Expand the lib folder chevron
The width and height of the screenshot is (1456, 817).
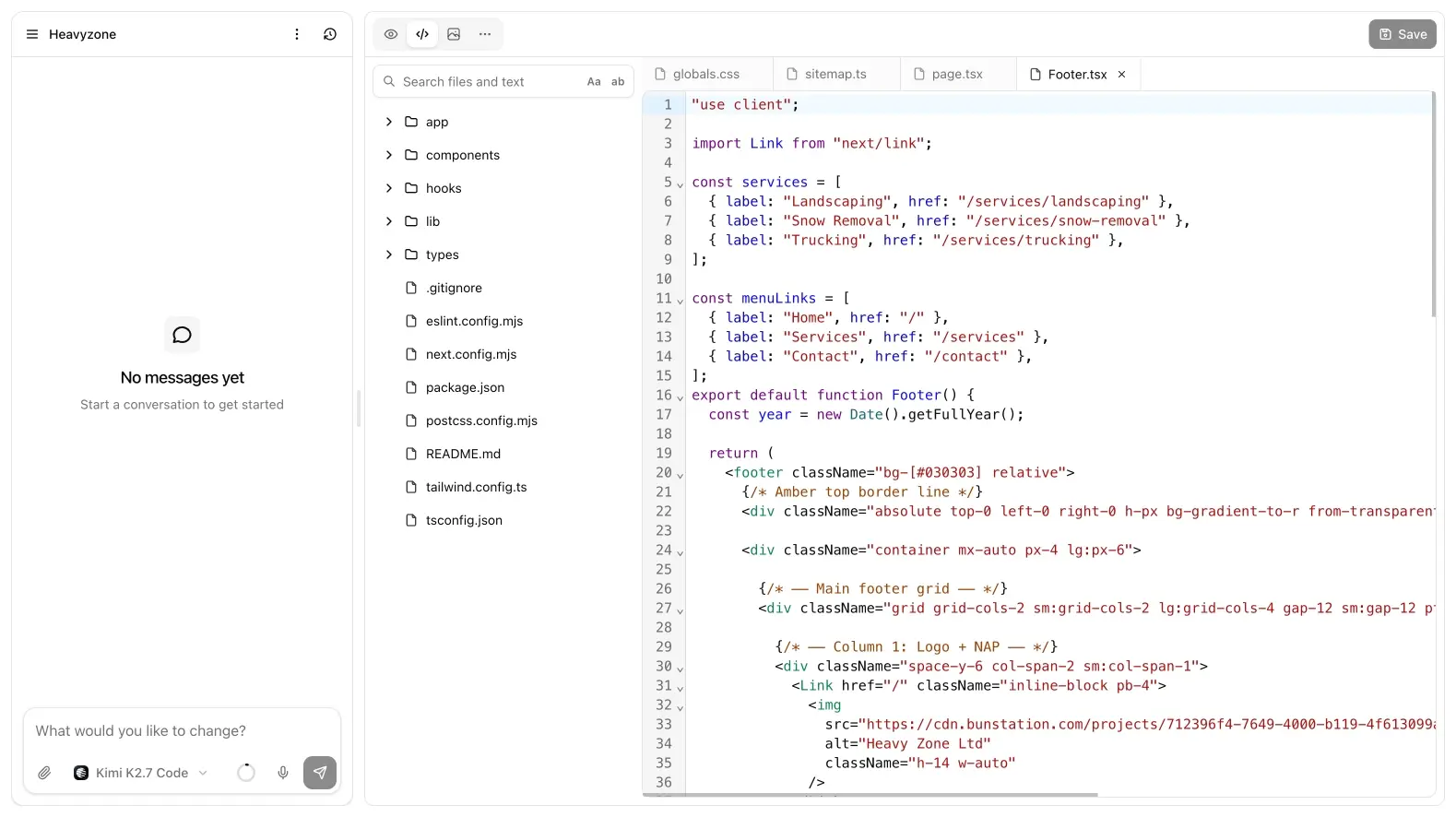coord(389,221)
